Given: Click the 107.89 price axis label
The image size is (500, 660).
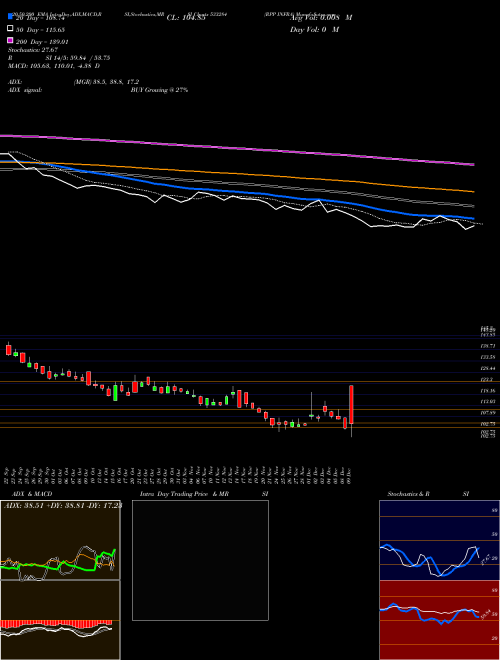Looking at the screenshot, I should (x=488, y=413).
